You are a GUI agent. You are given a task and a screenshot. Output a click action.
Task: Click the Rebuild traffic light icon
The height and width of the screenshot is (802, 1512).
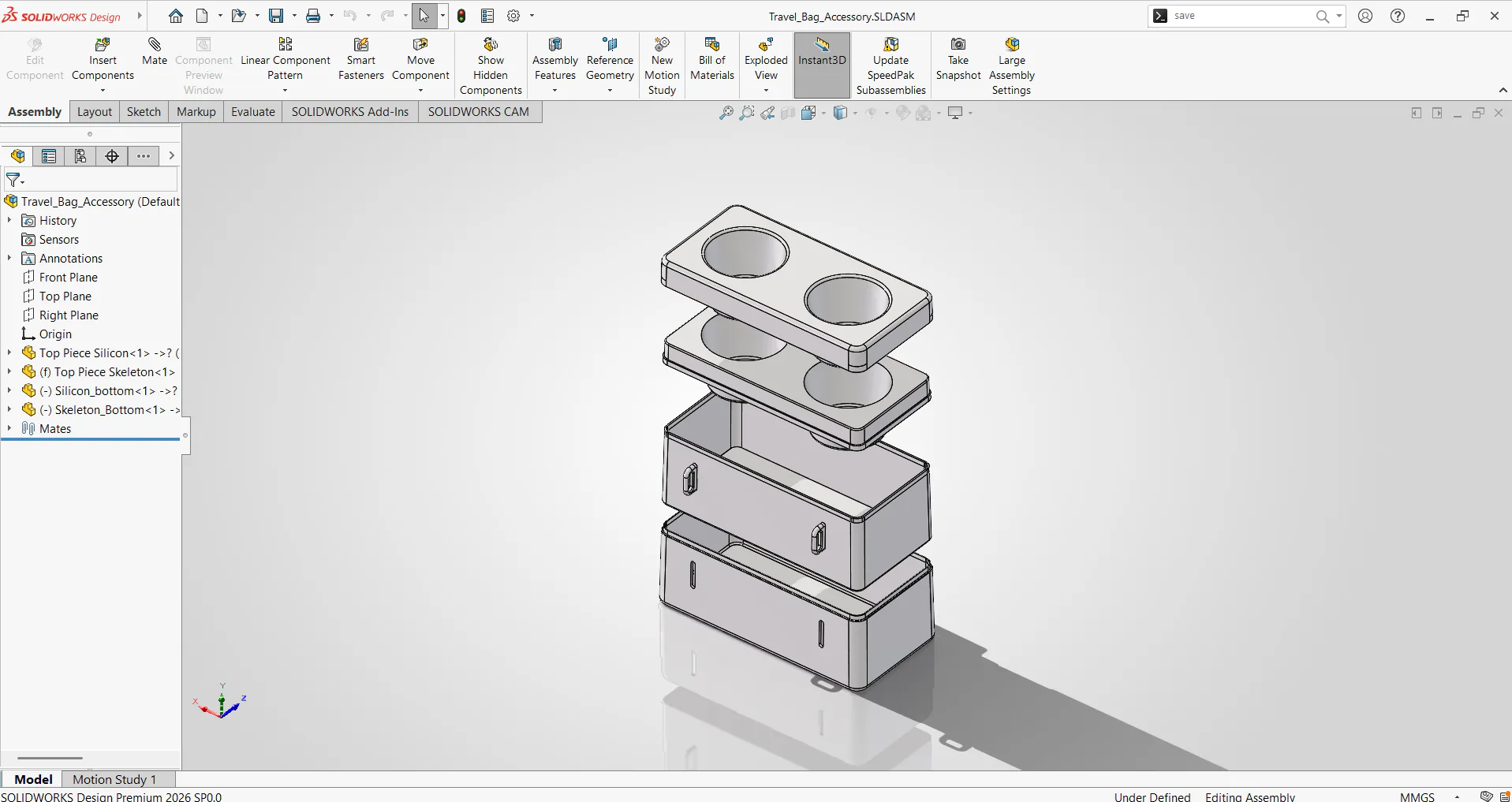tap(462, 16)
